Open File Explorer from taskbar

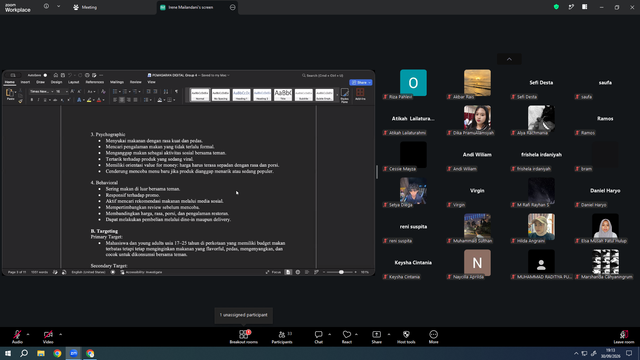pyautogui.click(x=41, y=353)
